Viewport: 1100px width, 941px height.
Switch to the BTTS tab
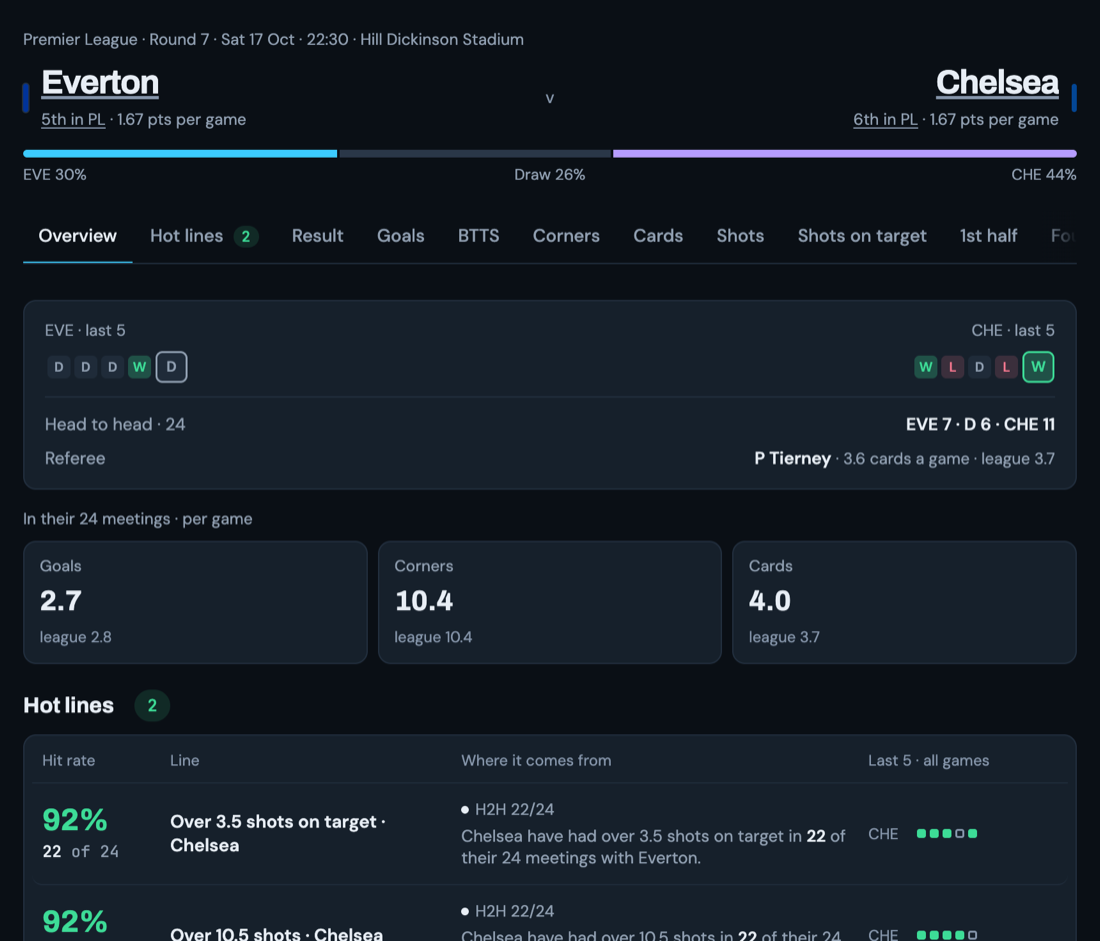pos(478,236)
